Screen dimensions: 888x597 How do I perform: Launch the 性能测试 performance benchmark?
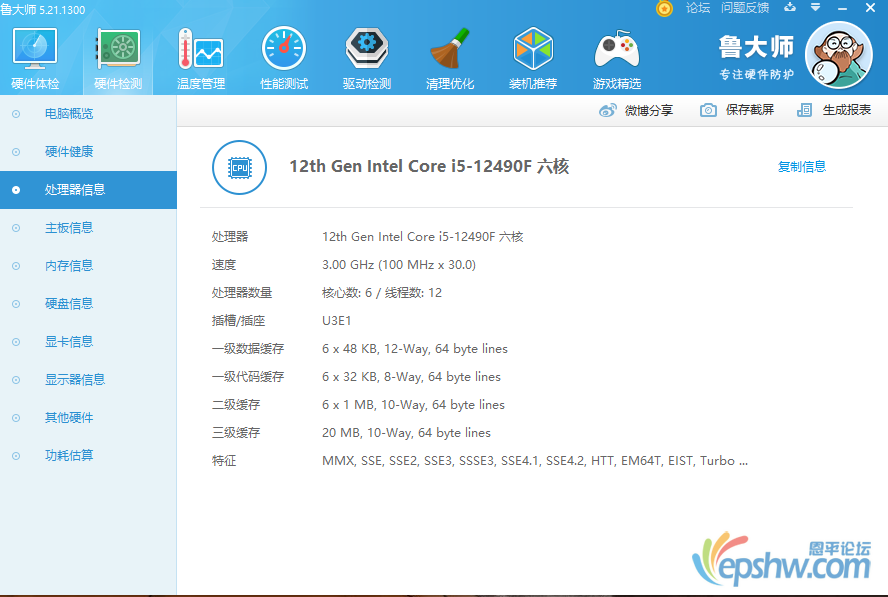(284, 59)
